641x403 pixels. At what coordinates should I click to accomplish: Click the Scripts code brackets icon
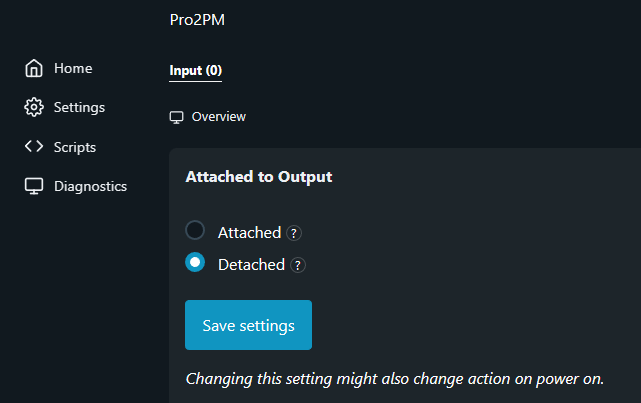point(34,147)
